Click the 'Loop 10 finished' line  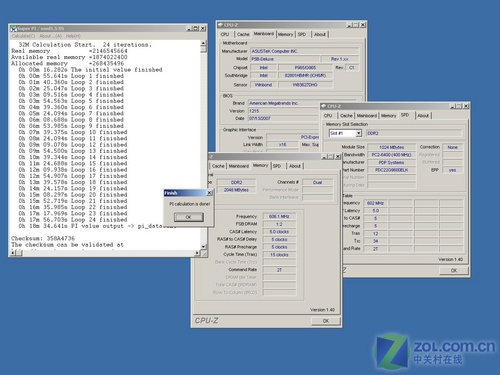pyautogui.click(x=72, y=132)
